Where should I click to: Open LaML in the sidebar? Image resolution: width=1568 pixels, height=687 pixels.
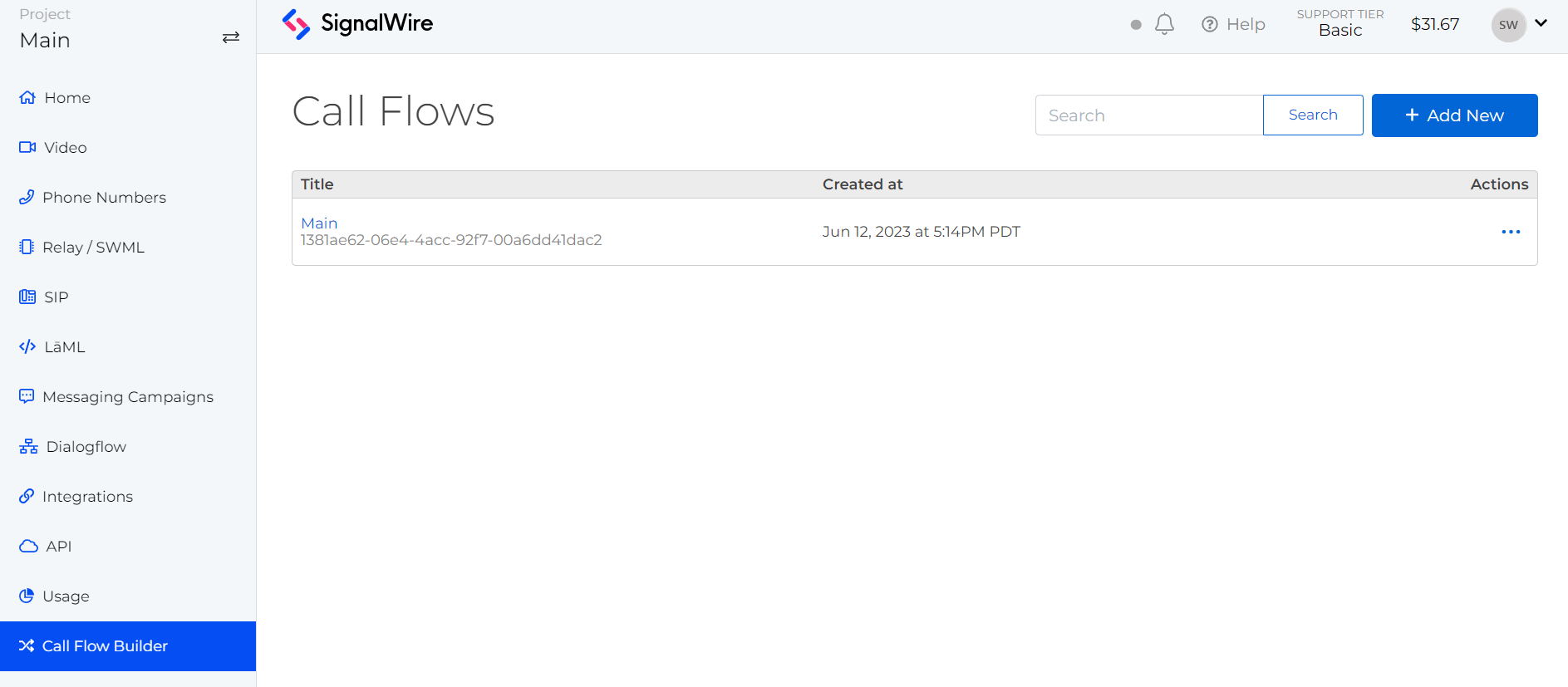[x=64, y=346]
